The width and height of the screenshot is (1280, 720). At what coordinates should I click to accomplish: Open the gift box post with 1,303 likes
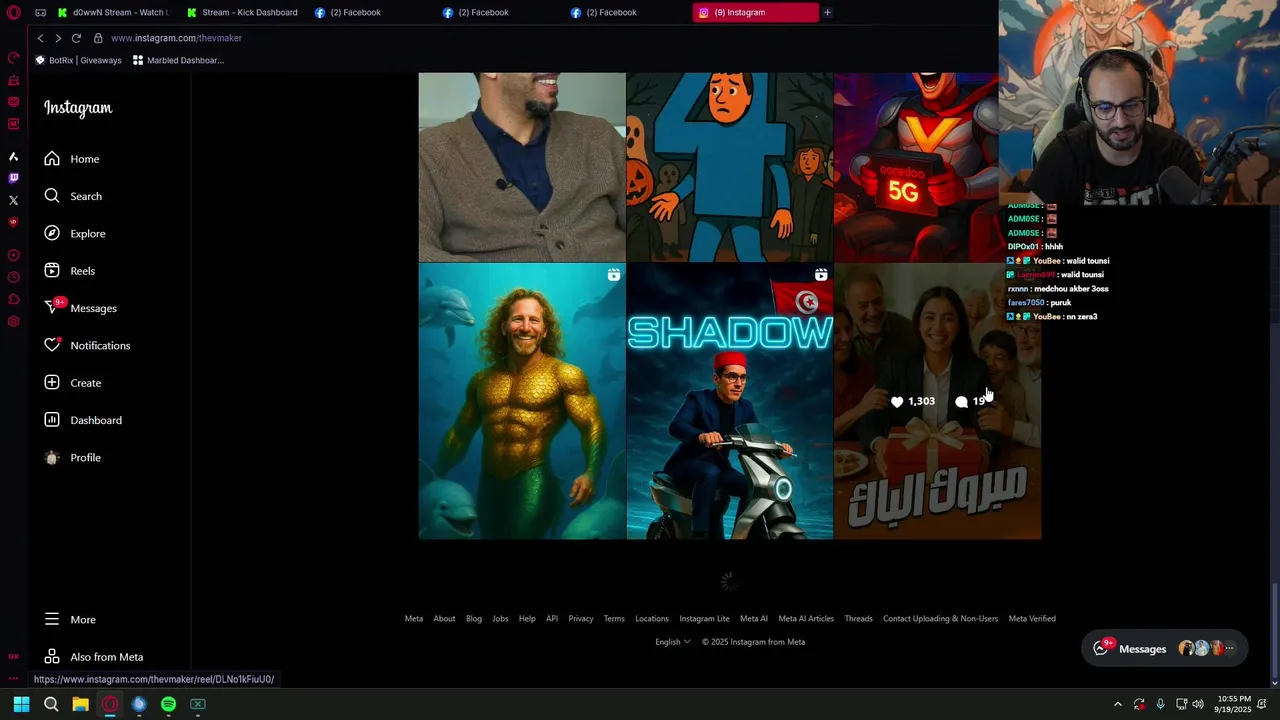[x=937, y=401]
